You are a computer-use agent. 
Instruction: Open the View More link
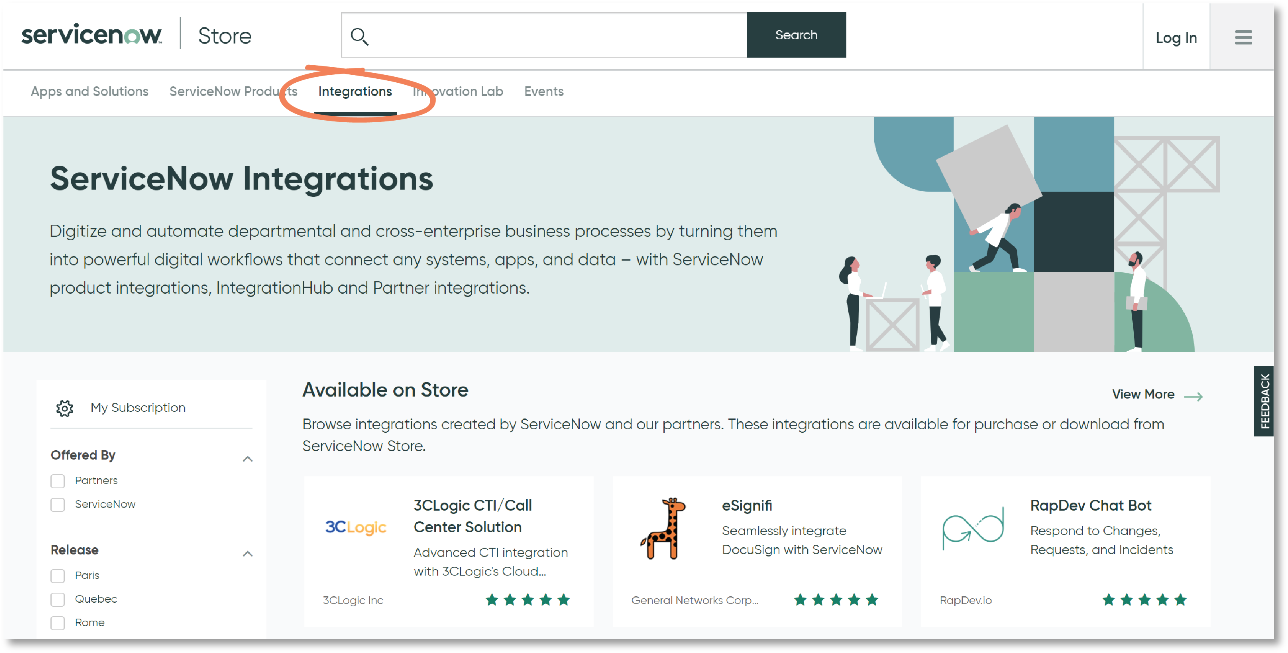1143,395
